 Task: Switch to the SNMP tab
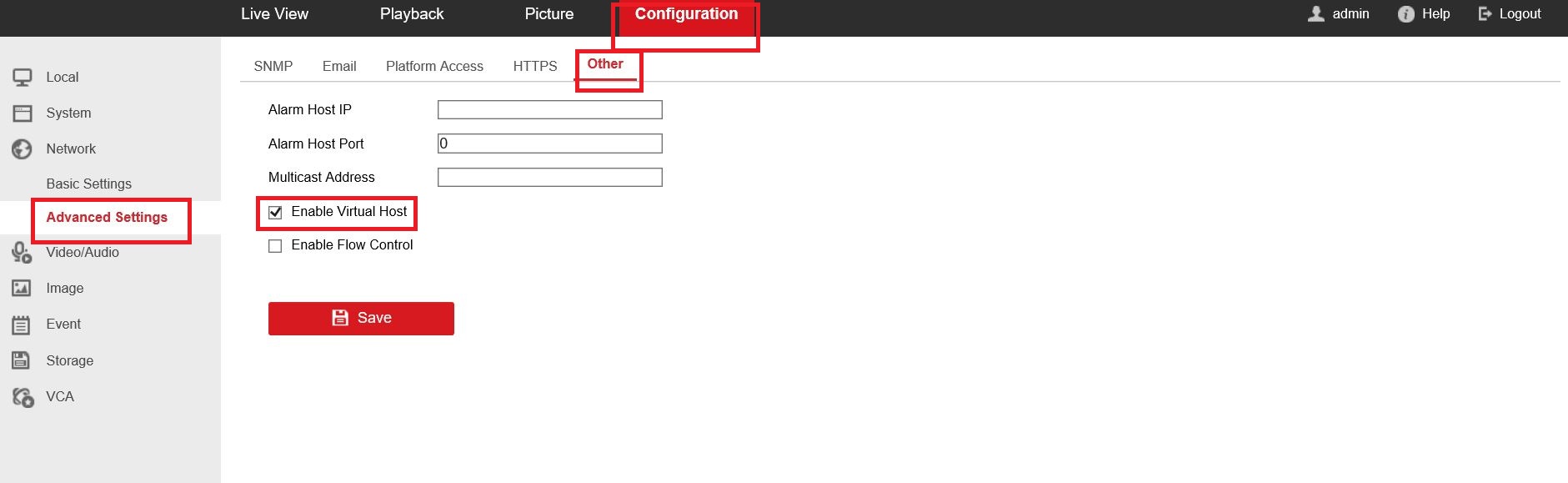click(x=273, y=66)
